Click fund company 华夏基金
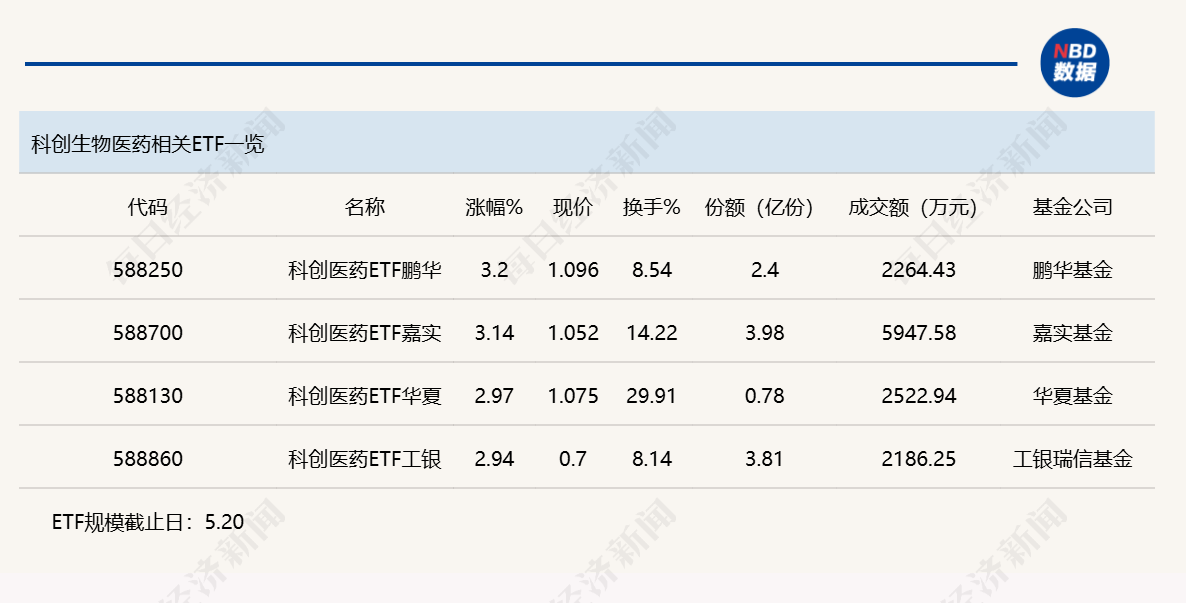 click(1073, 396)
